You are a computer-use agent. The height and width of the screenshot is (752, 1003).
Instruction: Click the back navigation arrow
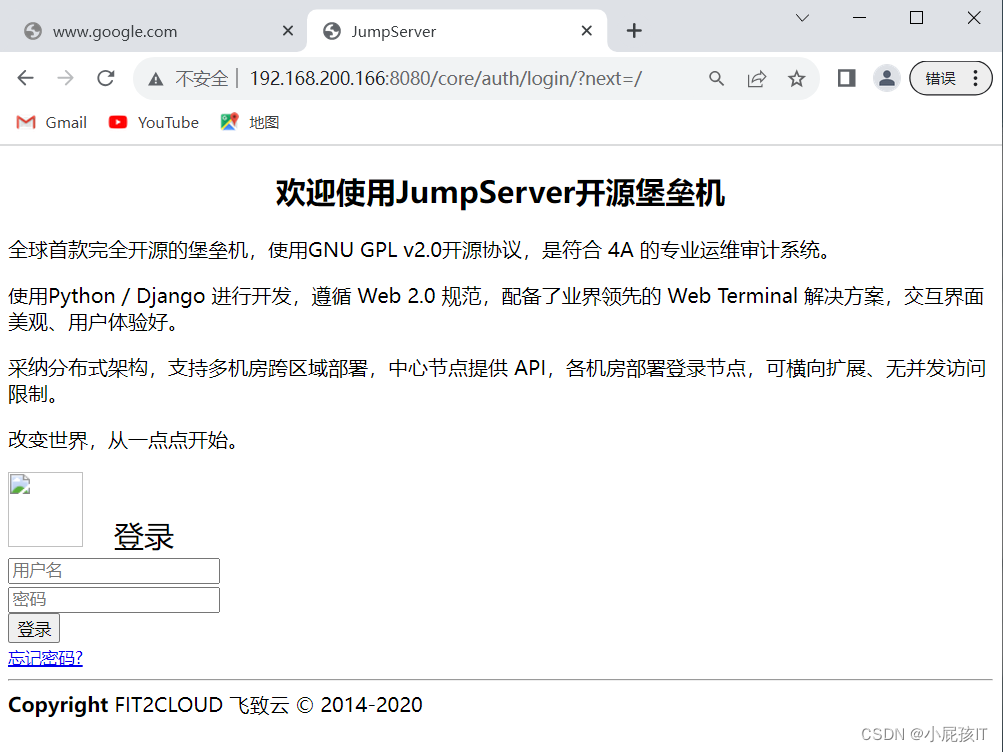(25, 78)
